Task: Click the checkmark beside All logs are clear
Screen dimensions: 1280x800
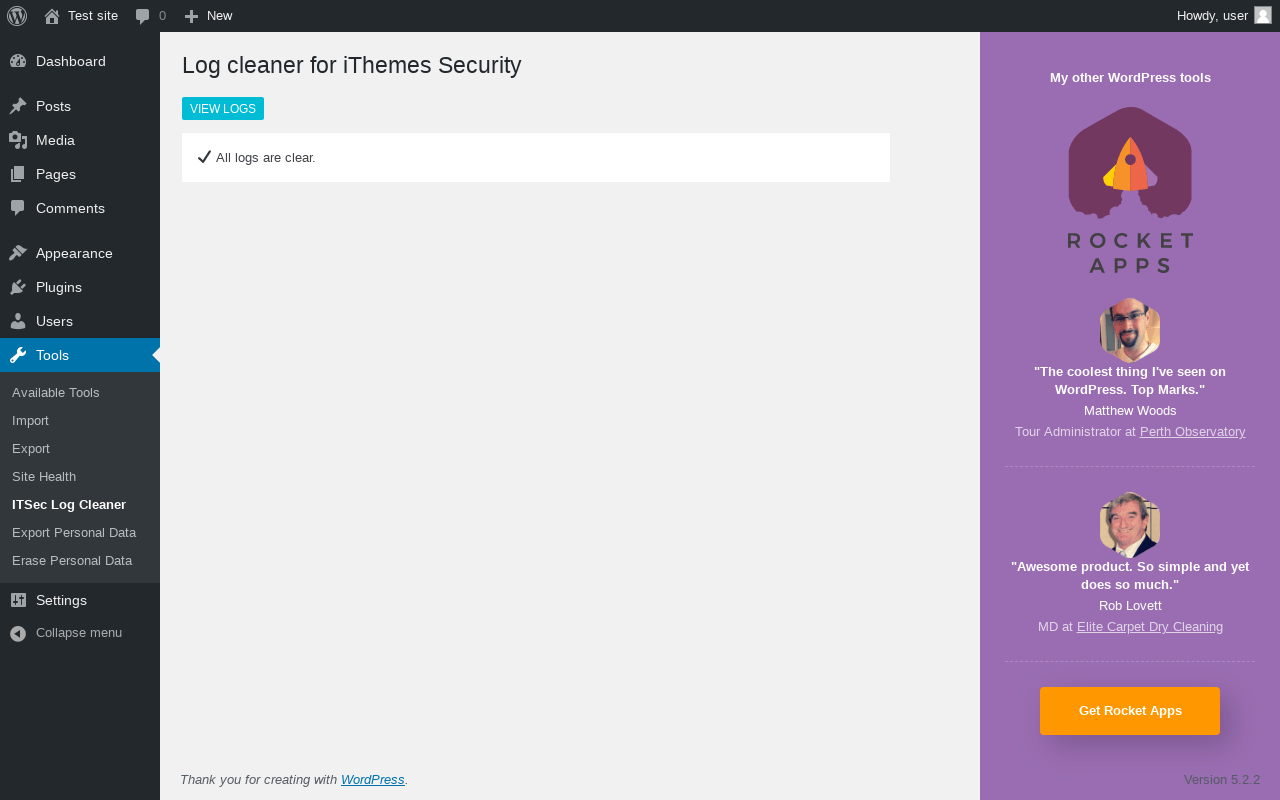Action: coord(204,157)
